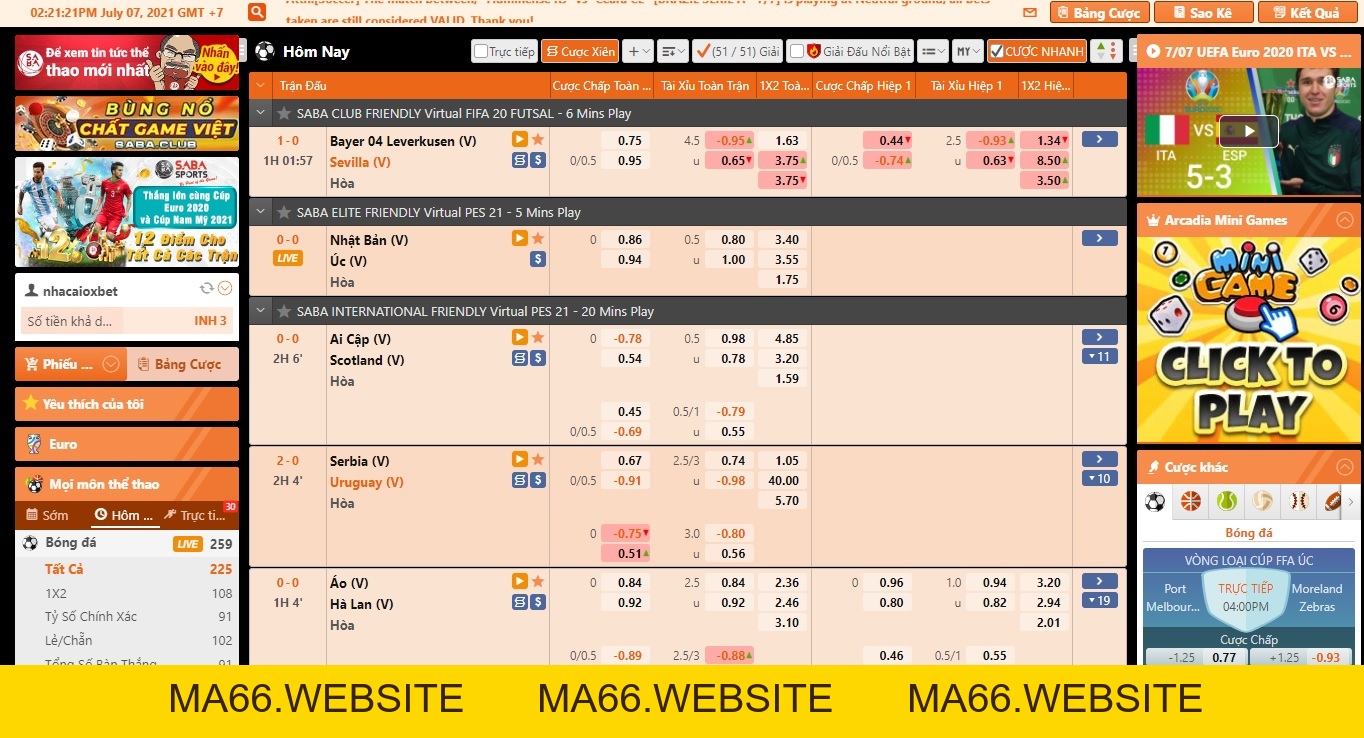Switch to the Trực tiếp live tab in sidebar

tap(197, 516)
